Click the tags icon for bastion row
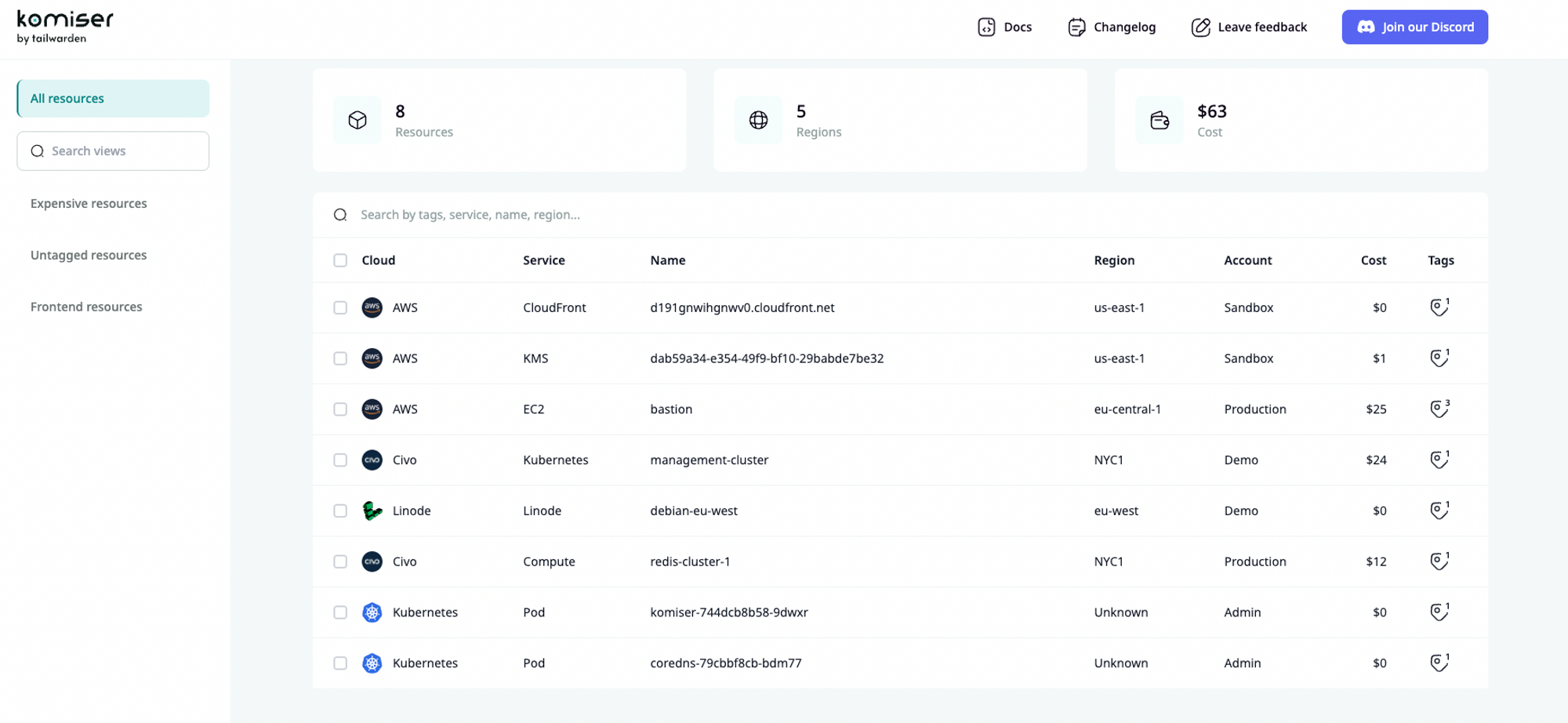The height and width of the screenshot is (723, 1568). (x=1439, y=409)
